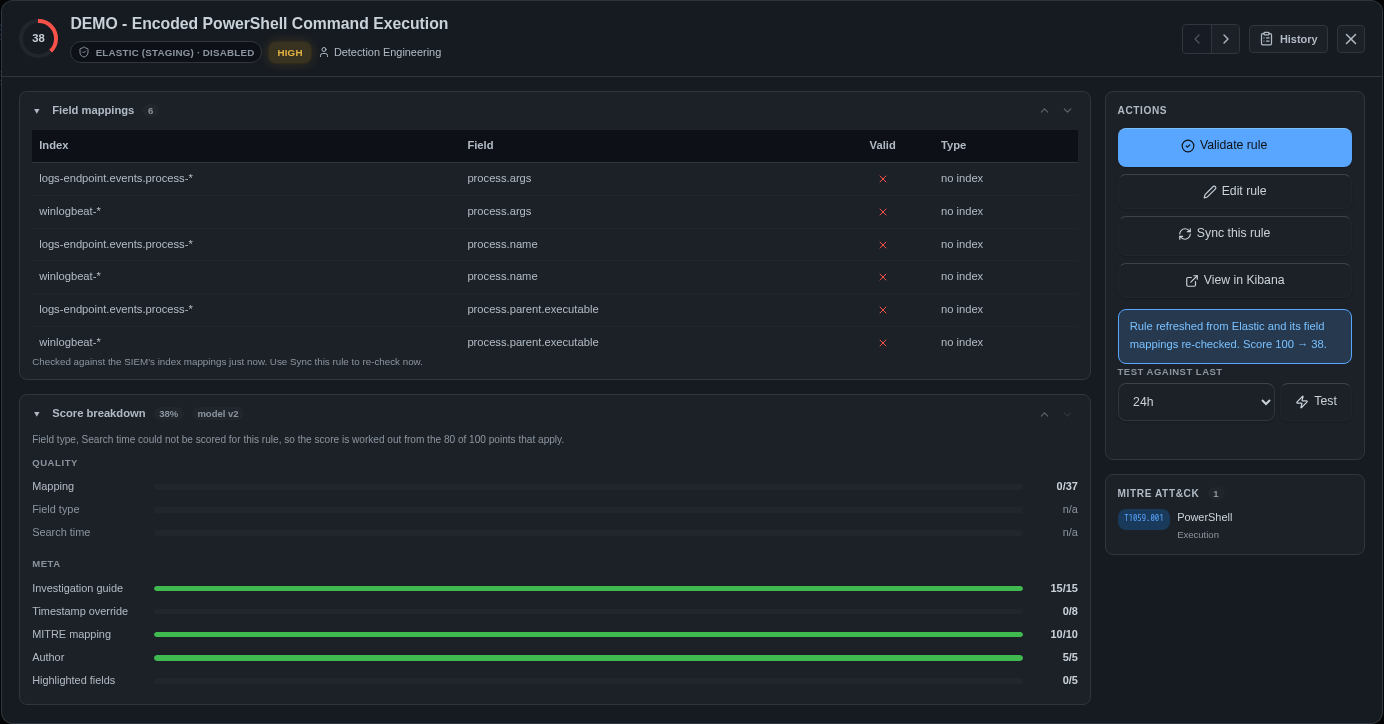Move Field mappings section up
Viewport: 1384px width, 724px height.
(1044, 111)
